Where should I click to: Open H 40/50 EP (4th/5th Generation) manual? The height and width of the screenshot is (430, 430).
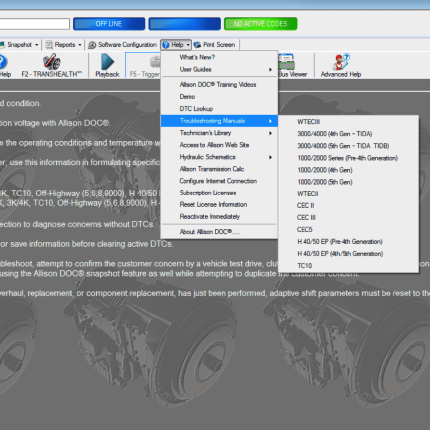(x=348, y=254)
